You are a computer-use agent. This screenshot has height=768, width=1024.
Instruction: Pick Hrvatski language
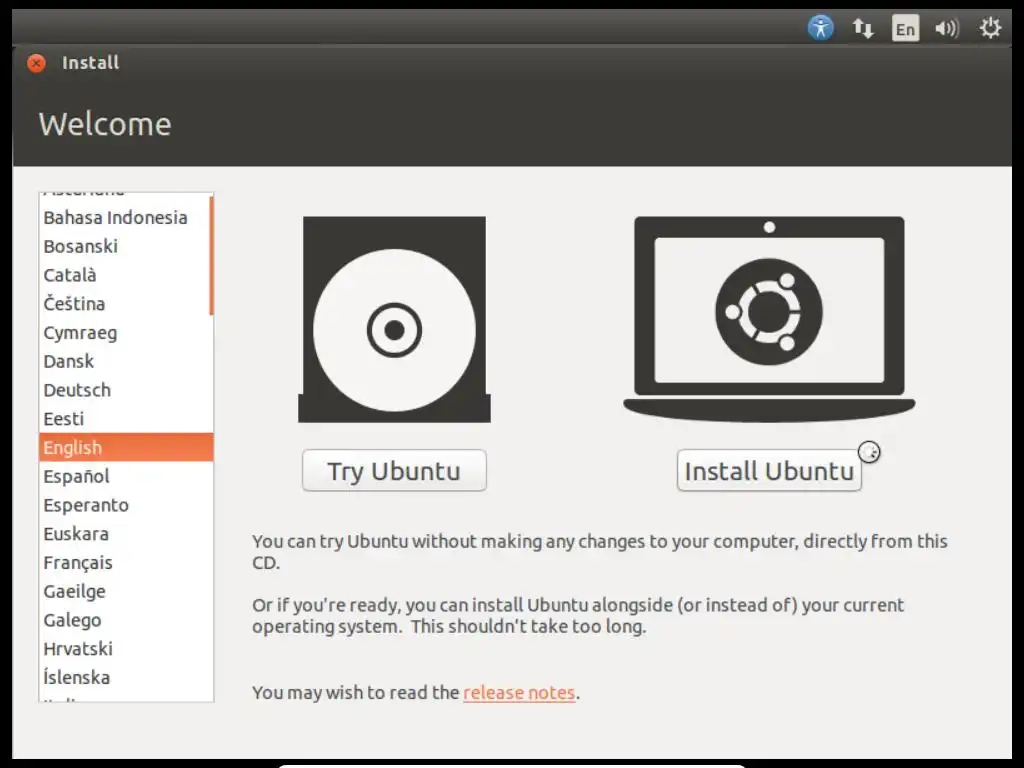(126, 648)
